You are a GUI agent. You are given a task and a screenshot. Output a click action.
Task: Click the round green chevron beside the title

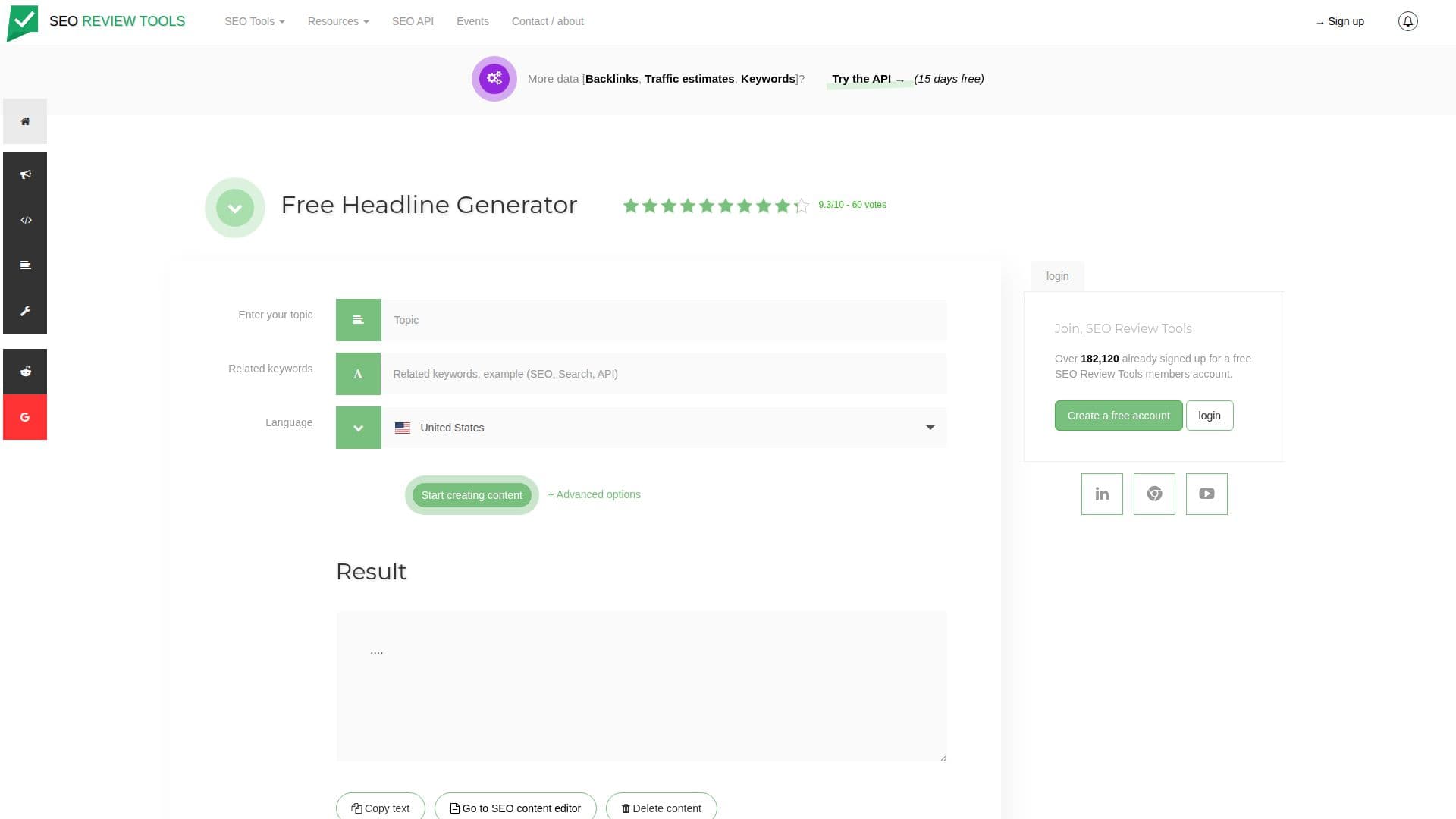tap(235, 208)
